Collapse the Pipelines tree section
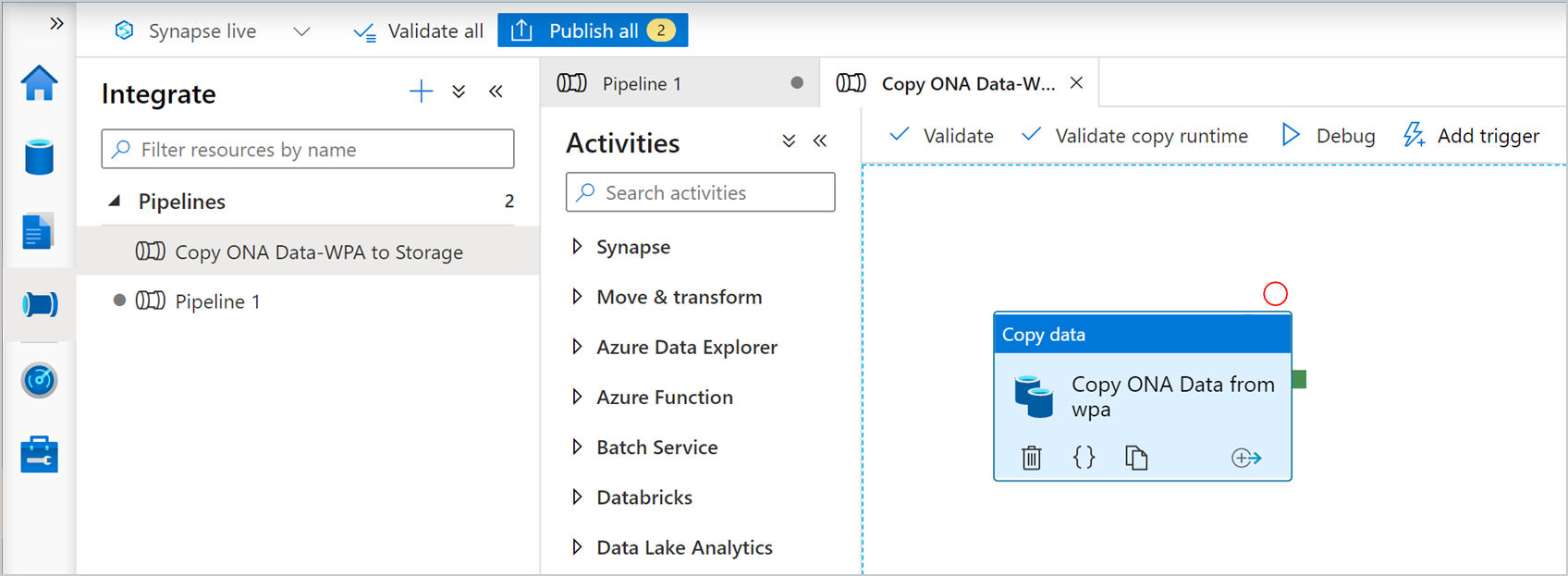This screenshot has height=576, width=1568. [x=115, y=201]
